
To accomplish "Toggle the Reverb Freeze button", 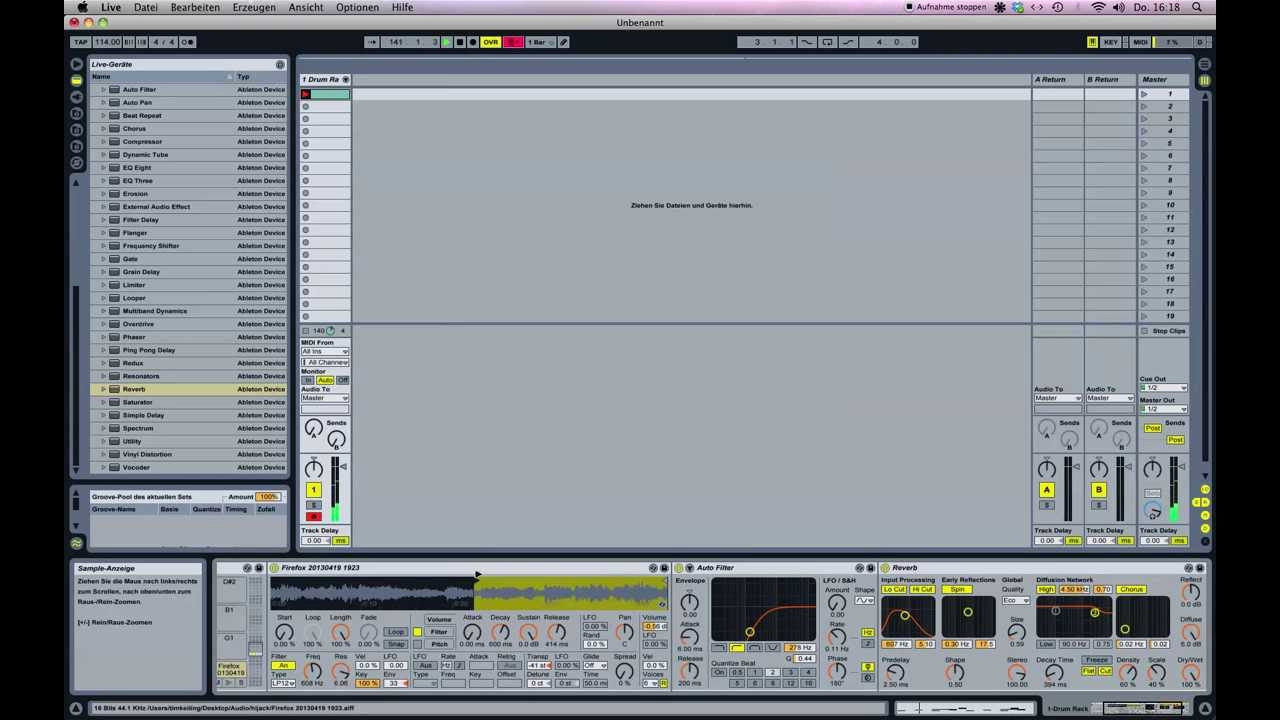I will pos(1097,660).
